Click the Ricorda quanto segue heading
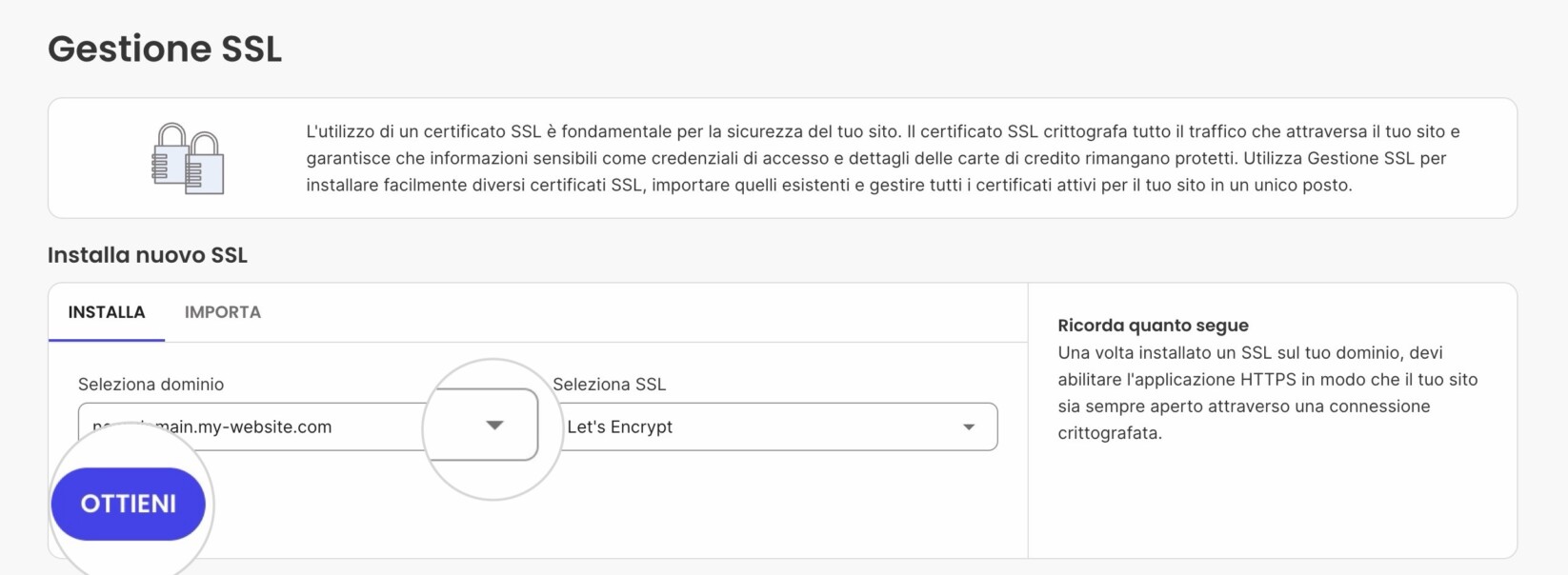Viewport: 1568px width, 575px height. click(1153, 326)
